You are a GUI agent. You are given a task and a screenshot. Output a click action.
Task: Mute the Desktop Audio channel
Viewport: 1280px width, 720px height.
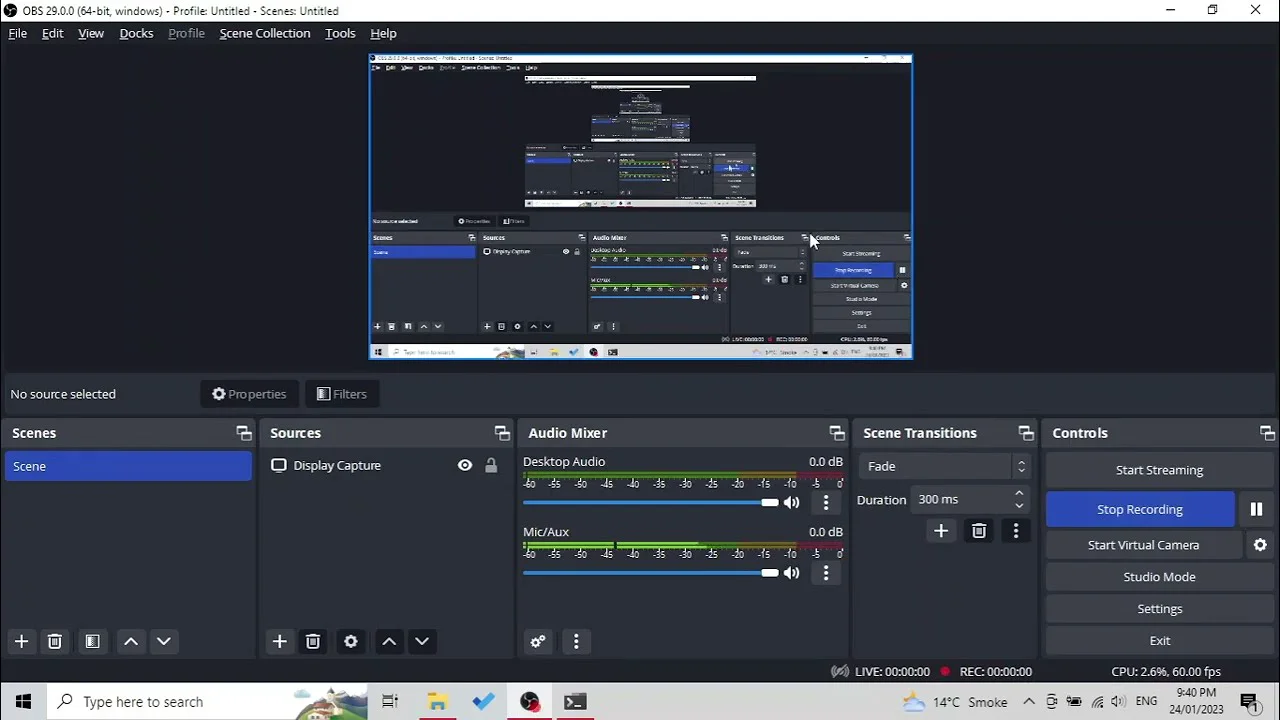791,502
